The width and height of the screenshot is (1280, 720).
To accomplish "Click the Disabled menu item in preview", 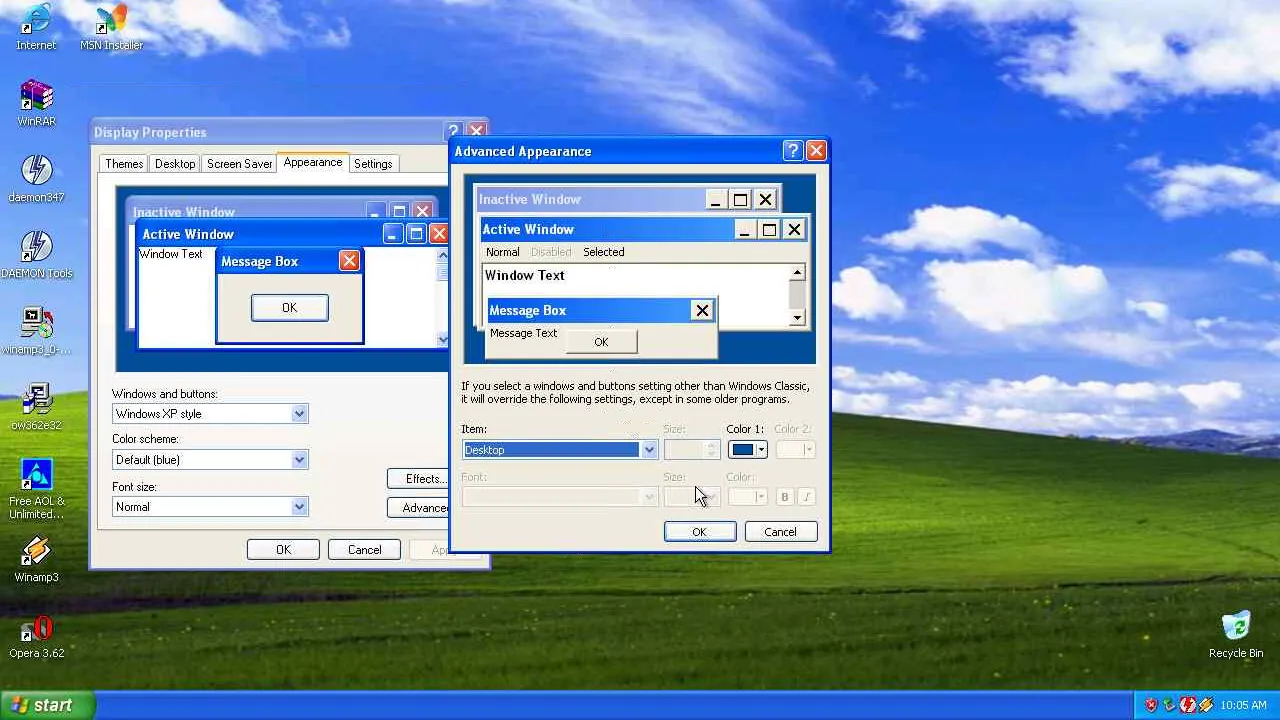I will pyautogui.click(x=551, y=252).
